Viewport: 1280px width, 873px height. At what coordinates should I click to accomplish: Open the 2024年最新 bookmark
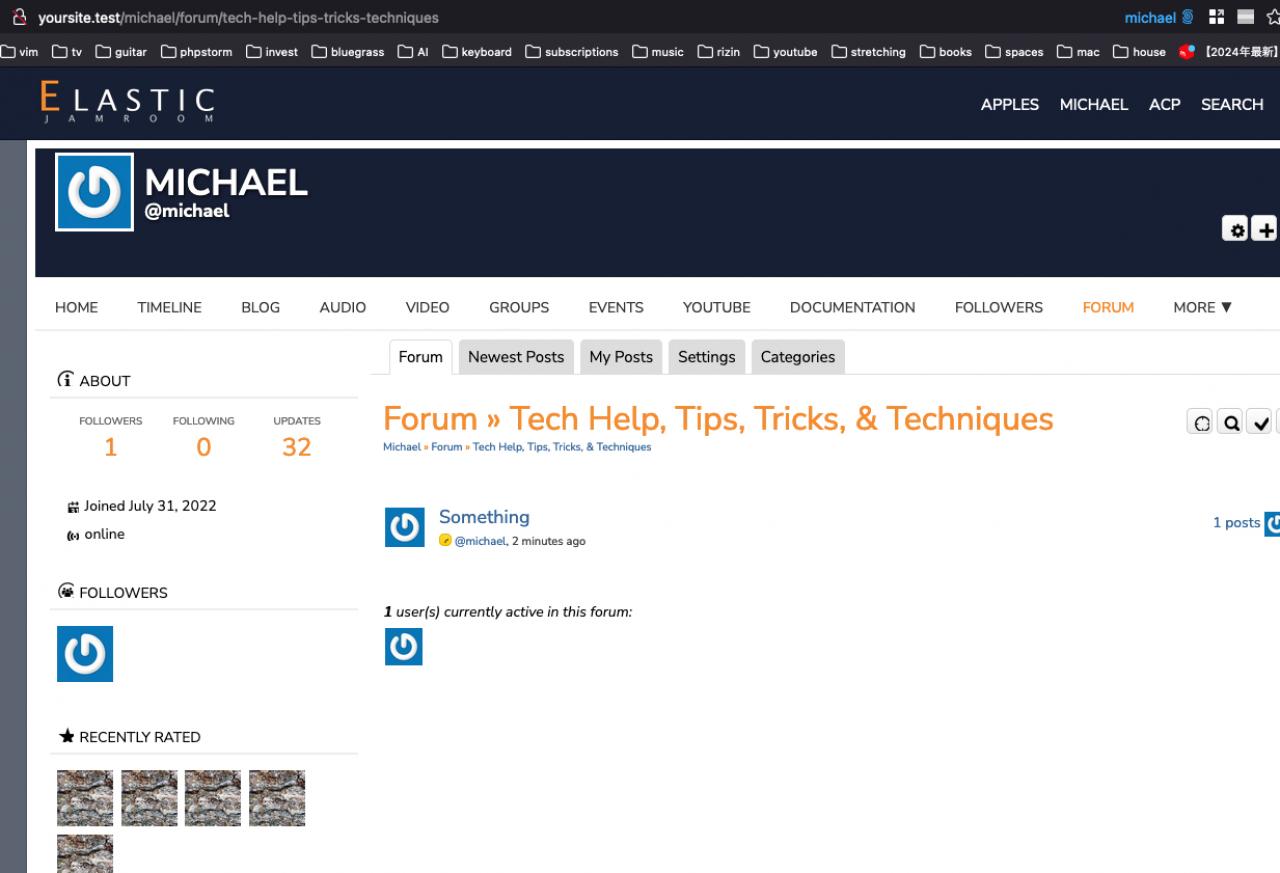coord(1229,52)
